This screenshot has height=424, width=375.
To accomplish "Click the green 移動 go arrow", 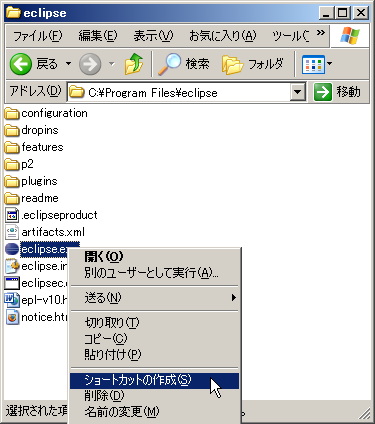I will click(x=323, y=91).
